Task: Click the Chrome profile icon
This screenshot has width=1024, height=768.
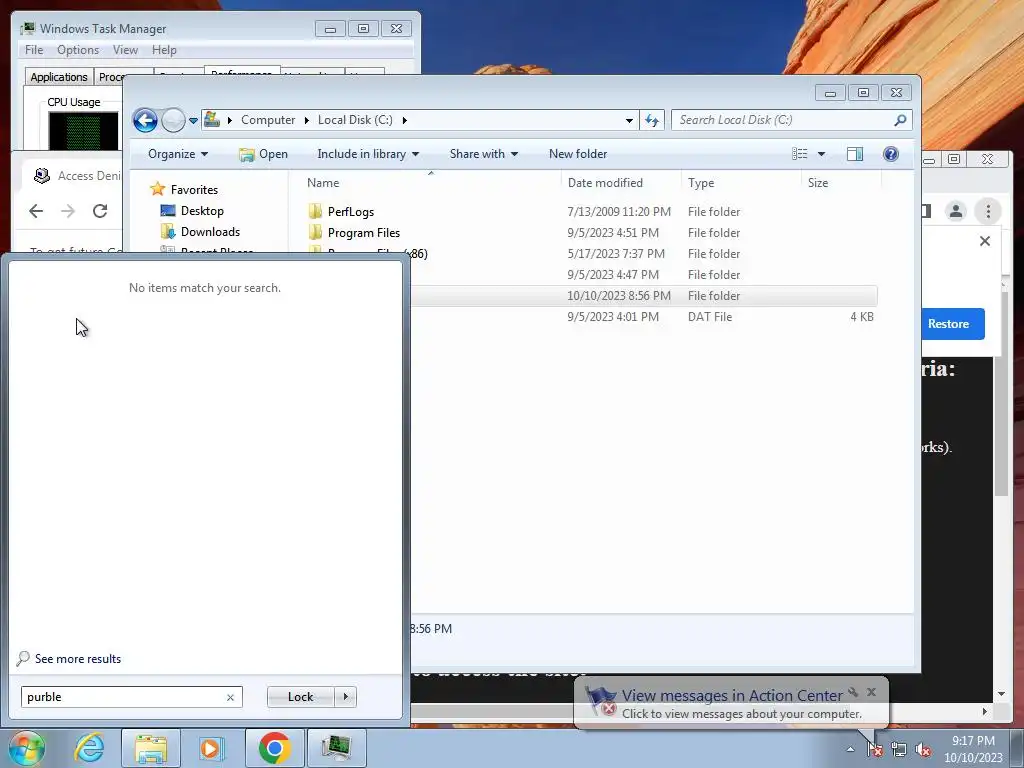Action: [x=955, y=211]
